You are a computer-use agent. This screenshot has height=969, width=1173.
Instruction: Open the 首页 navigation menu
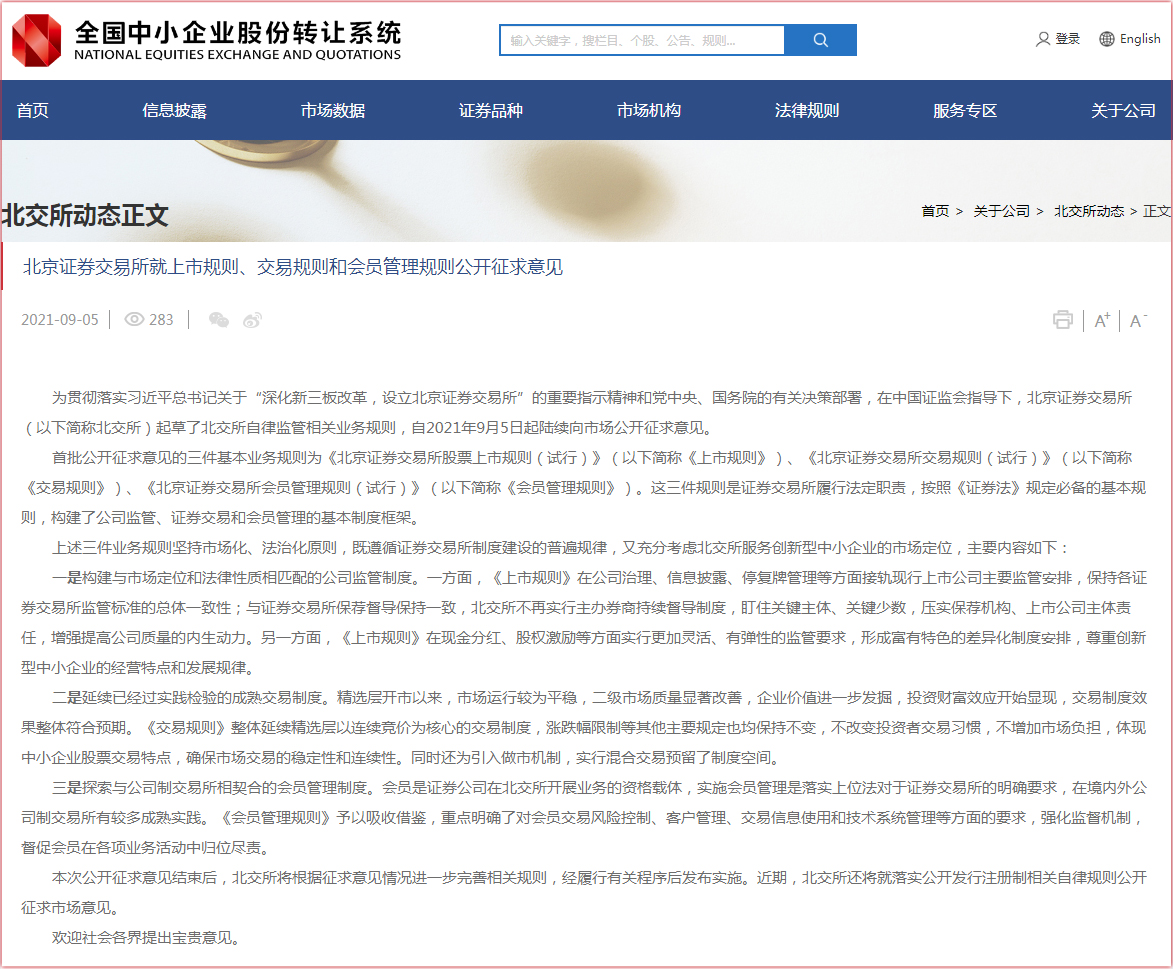(32, 111)
